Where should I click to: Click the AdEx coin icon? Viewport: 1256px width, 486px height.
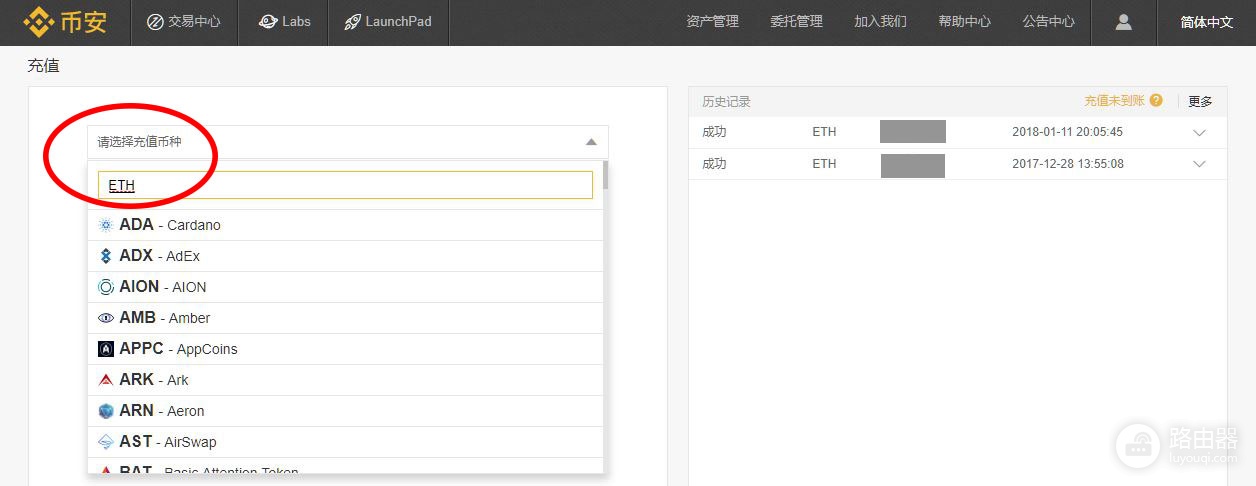pos(106,256)
